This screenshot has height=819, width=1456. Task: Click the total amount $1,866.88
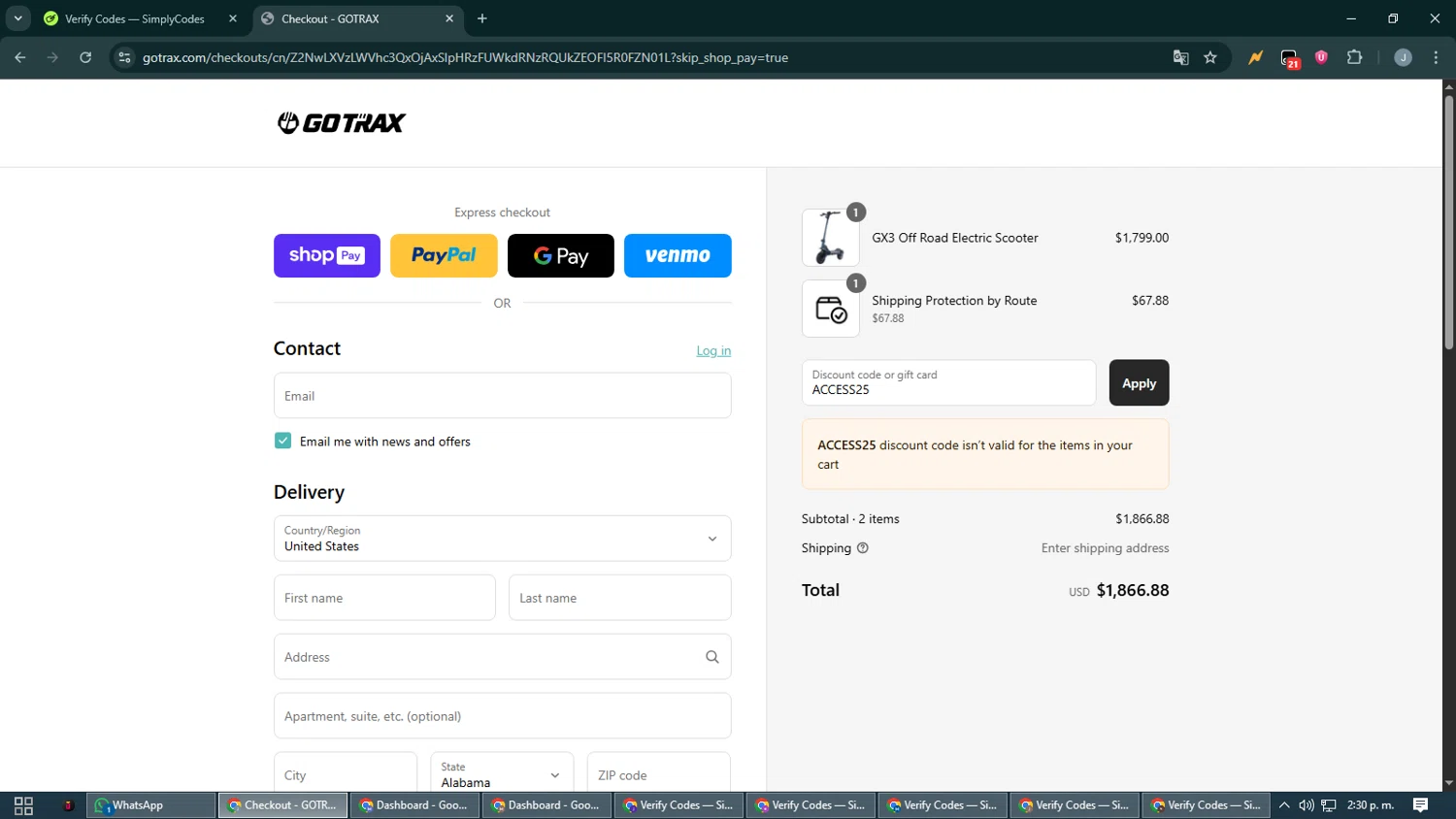[x=1133, y=590]
